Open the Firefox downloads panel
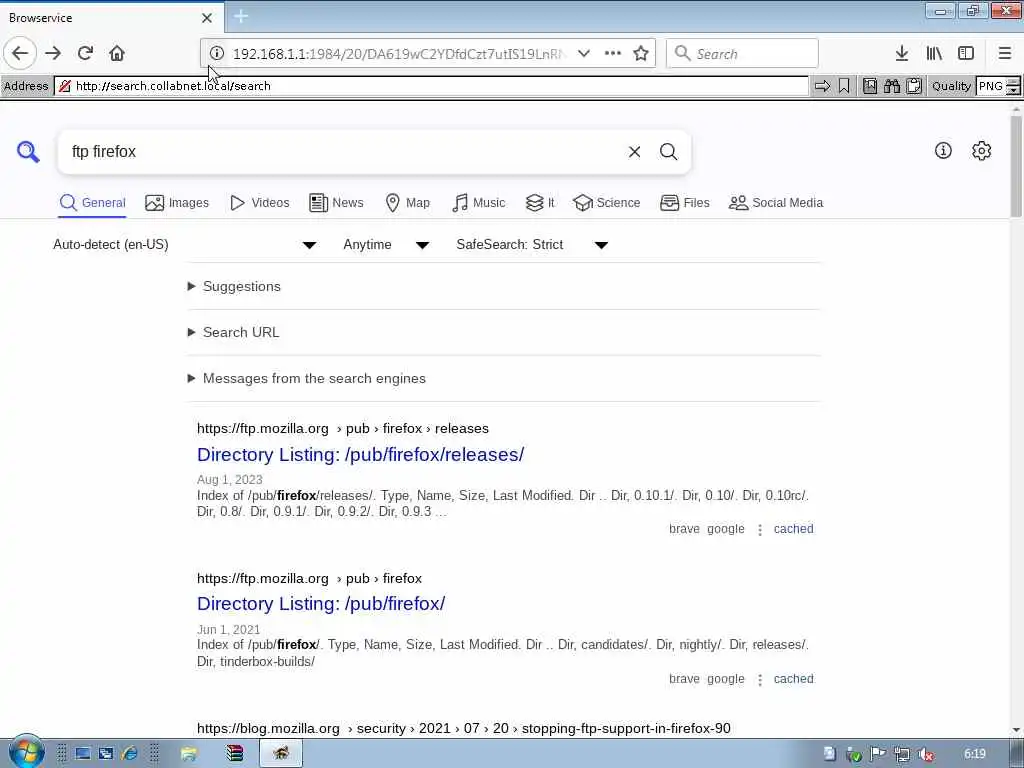The height and width of the screenshot is (768, 1024). (x=902, y=54)
